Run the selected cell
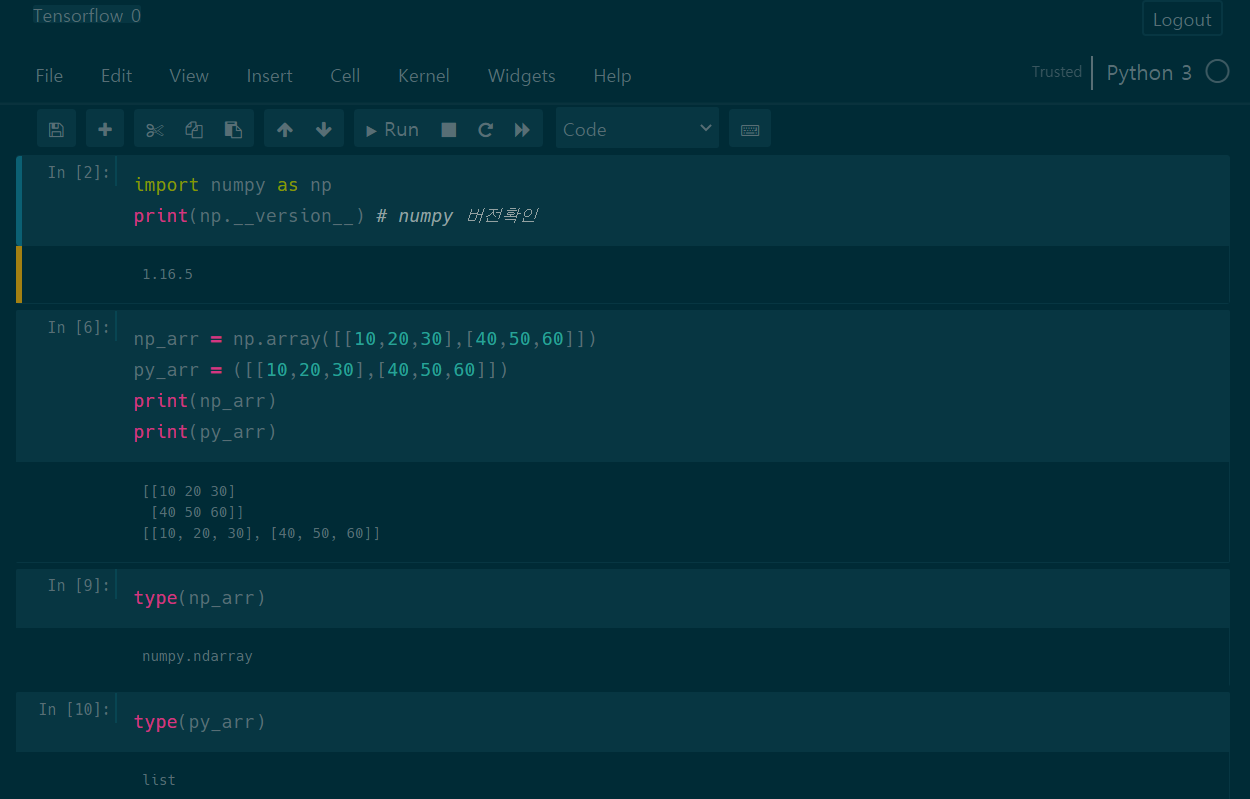This screenshot has height=799, width=1250. point(392,129)
